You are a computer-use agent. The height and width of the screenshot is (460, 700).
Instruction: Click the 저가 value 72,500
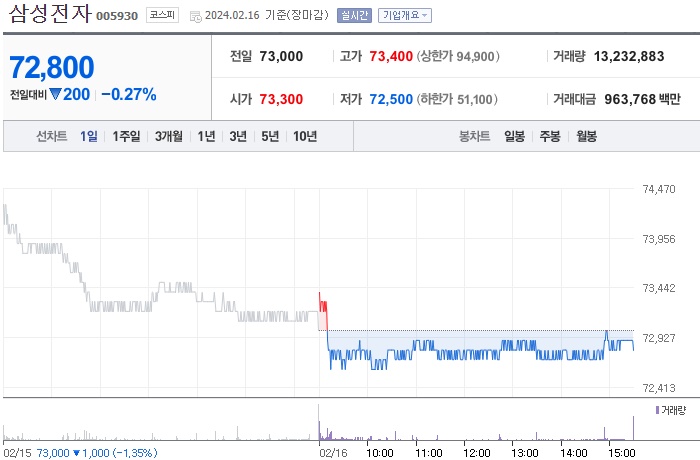coord(391,99)
